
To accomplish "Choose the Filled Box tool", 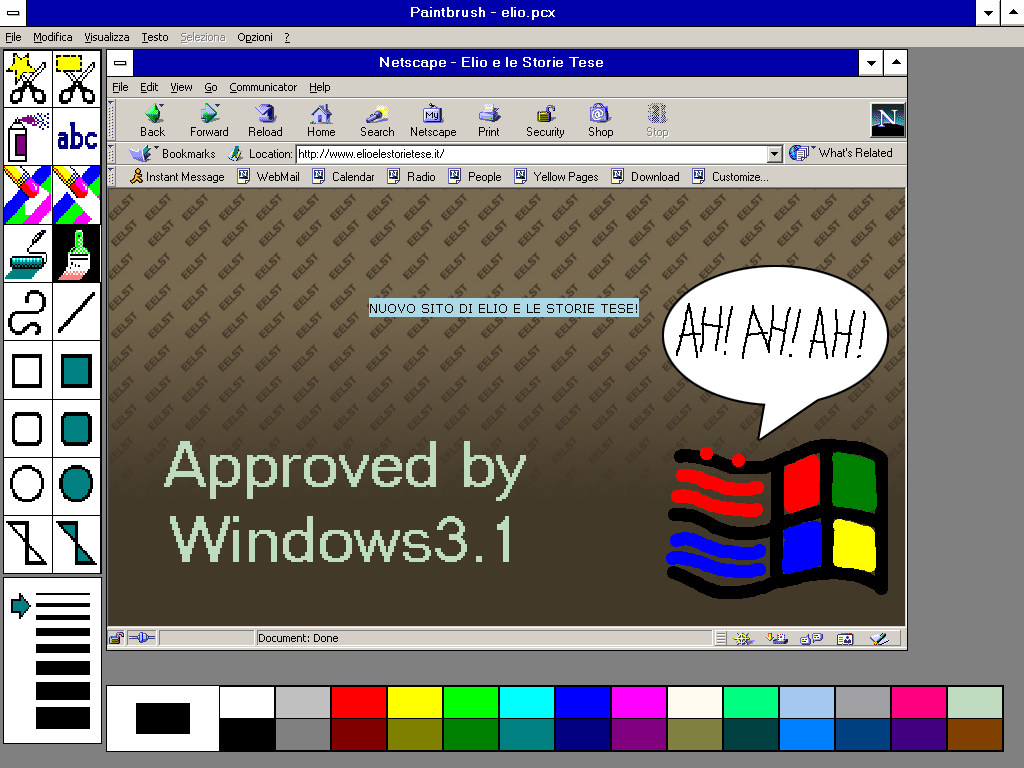I will click(x=76, y=370).
